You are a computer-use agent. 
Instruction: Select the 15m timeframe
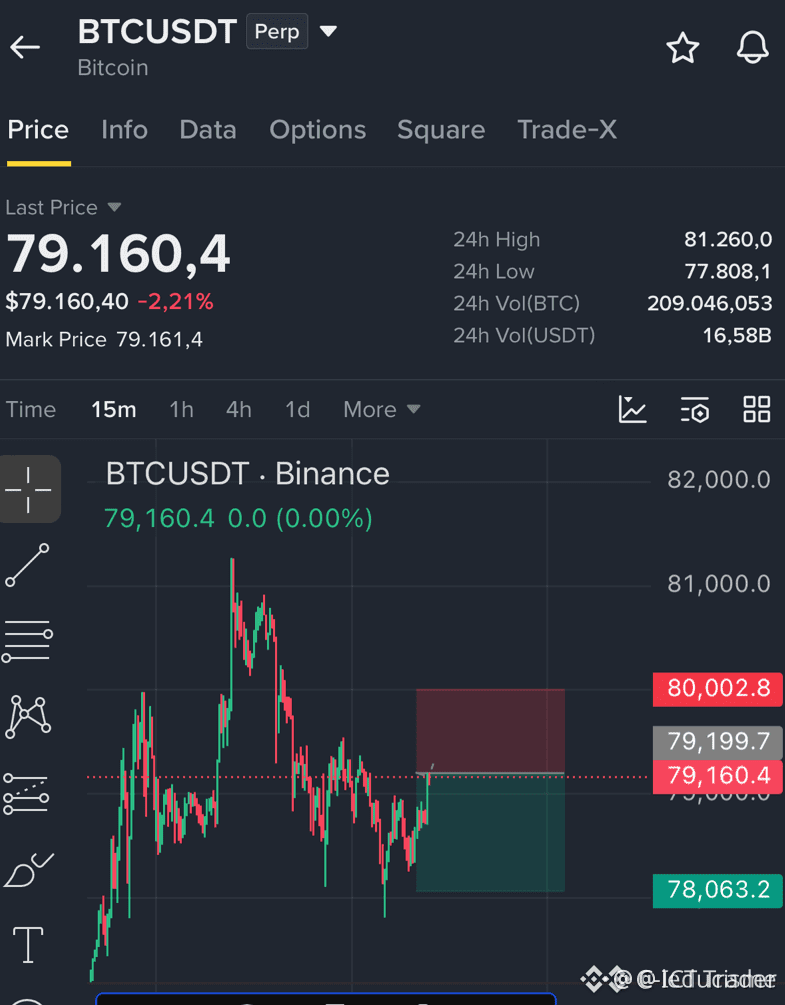point(113,409)
